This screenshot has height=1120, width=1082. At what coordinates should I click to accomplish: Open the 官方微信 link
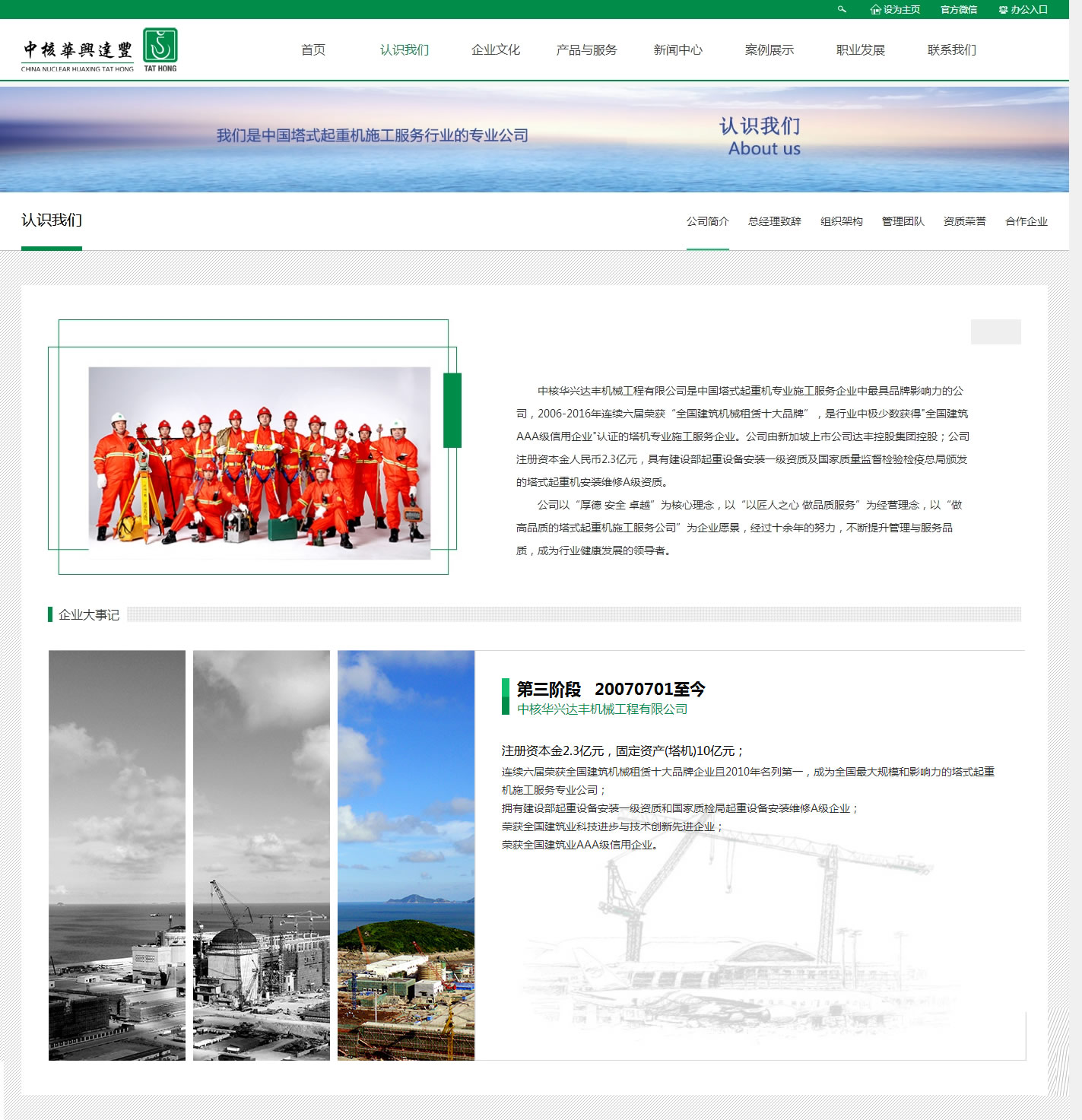coord(958,10)
